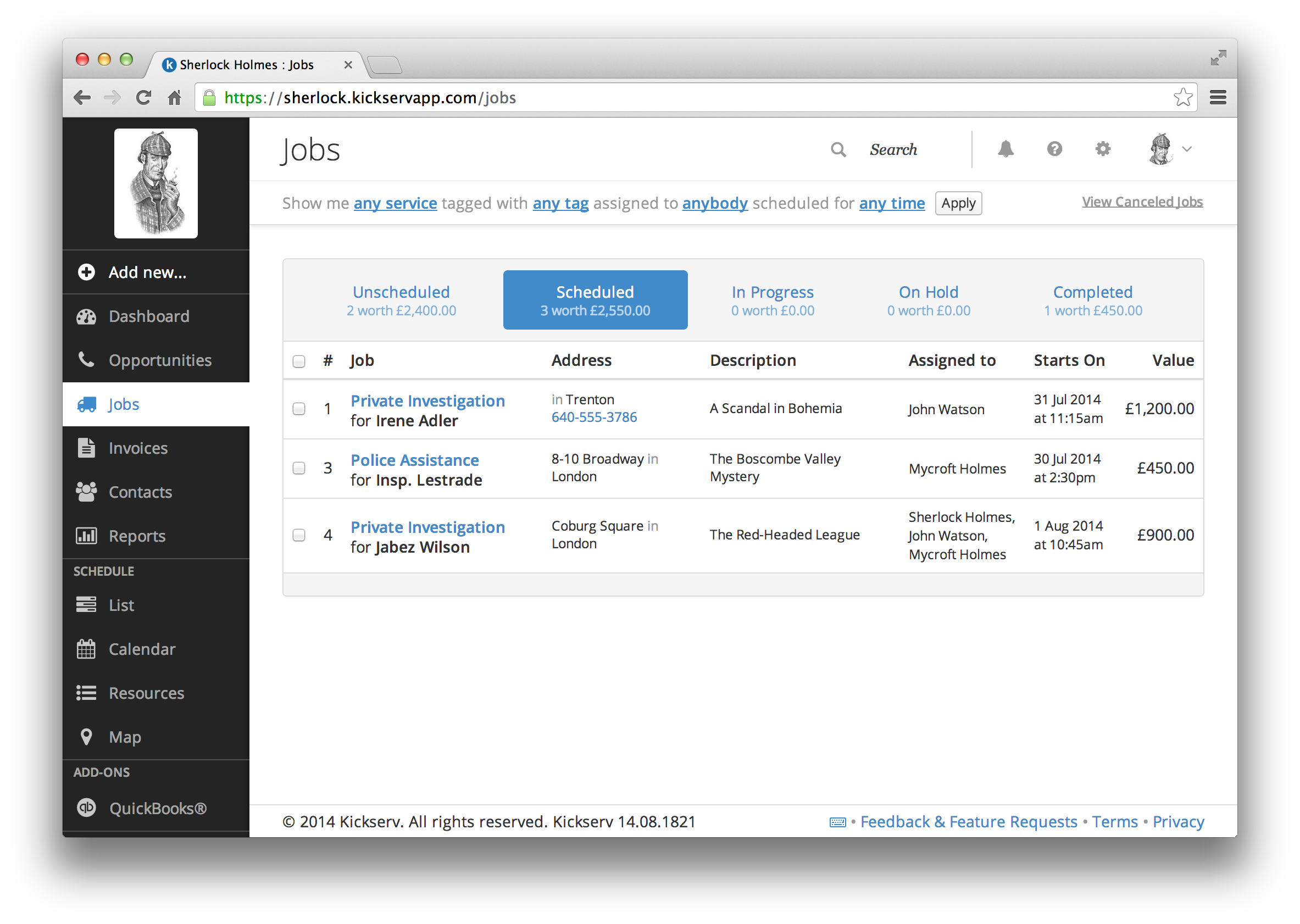The image size is (1300, 924).
Task: Select the Sherlock Holmes : Jobs browser tab
Action: point(256,65)
